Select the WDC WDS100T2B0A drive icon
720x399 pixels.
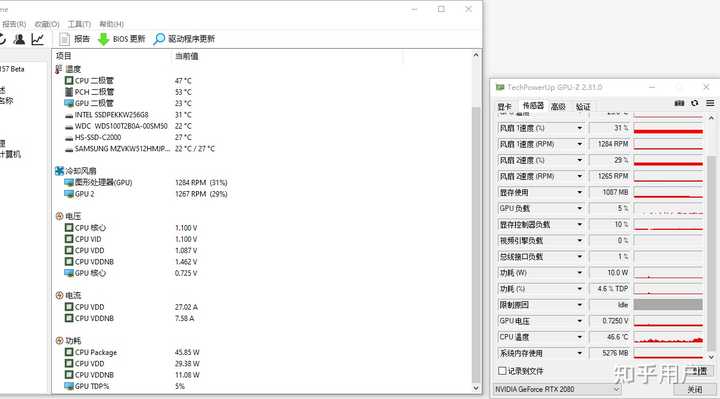[69, 126]
